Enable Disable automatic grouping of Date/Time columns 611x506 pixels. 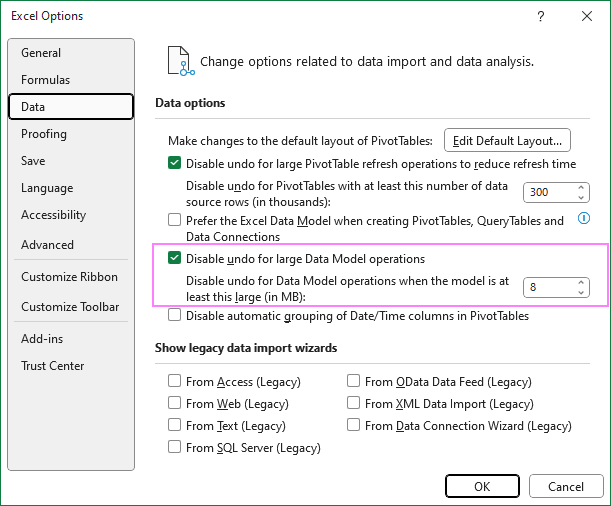tap(175, 315)
